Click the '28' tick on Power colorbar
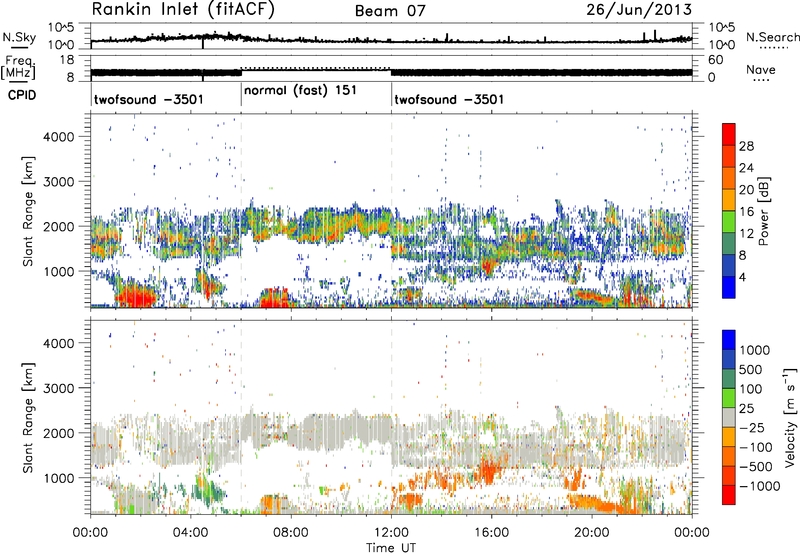Image resolution: width=800 pixels, height=554 pixels. [746, 146]
